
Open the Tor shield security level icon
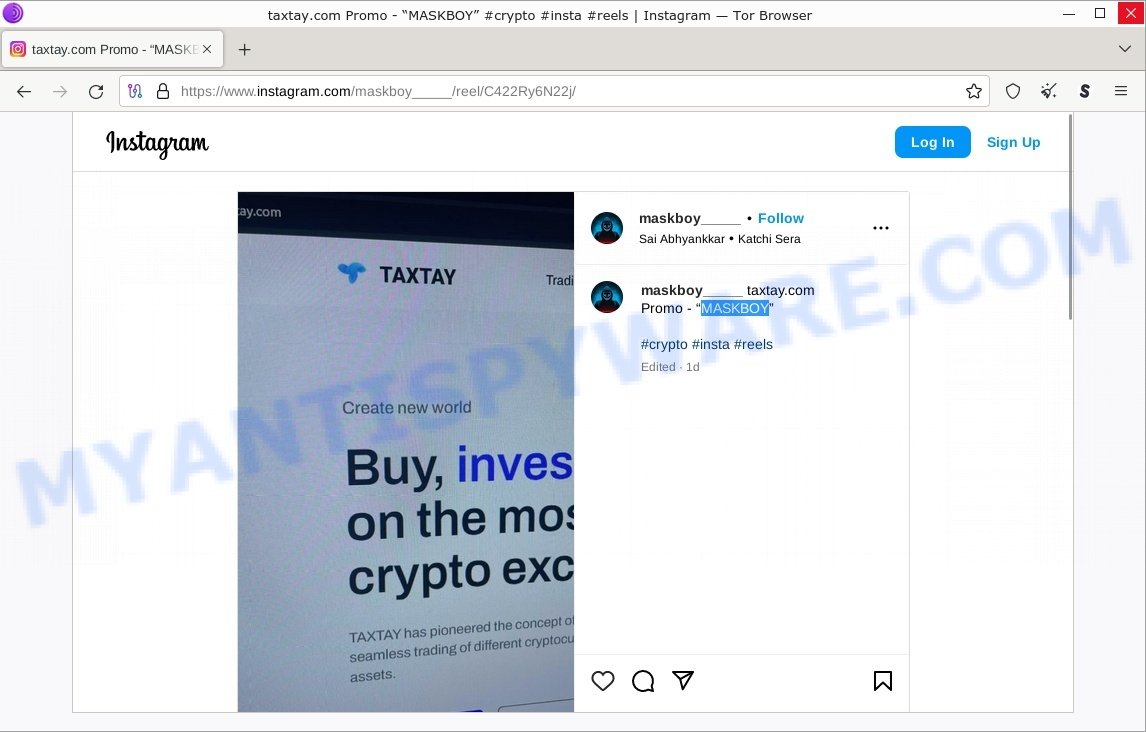(x=1012, y=91)
